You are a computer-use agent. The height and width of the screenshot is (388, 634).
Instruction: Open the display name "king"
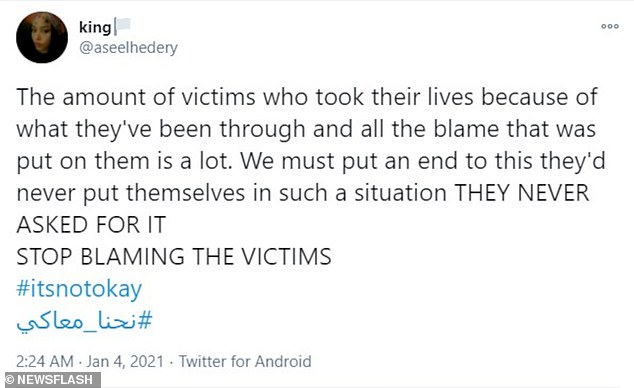click(95, 27)
